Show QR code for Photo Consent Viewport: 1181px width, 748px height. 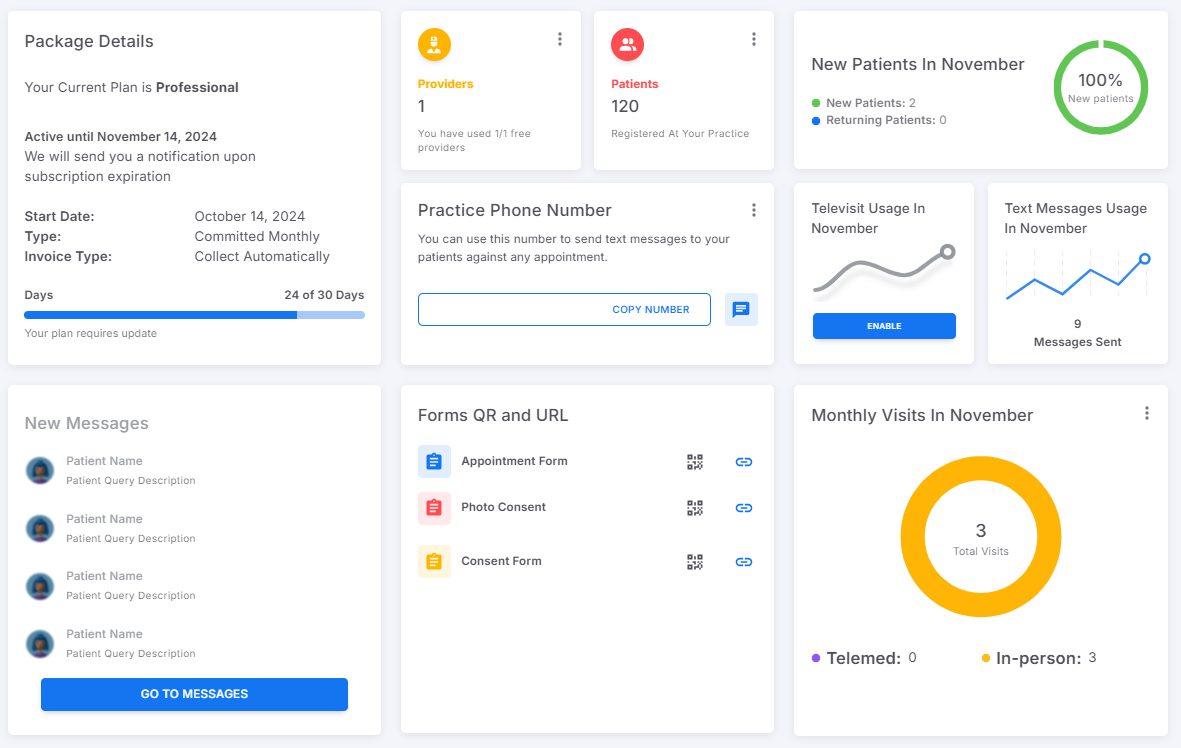coord(694,508)
